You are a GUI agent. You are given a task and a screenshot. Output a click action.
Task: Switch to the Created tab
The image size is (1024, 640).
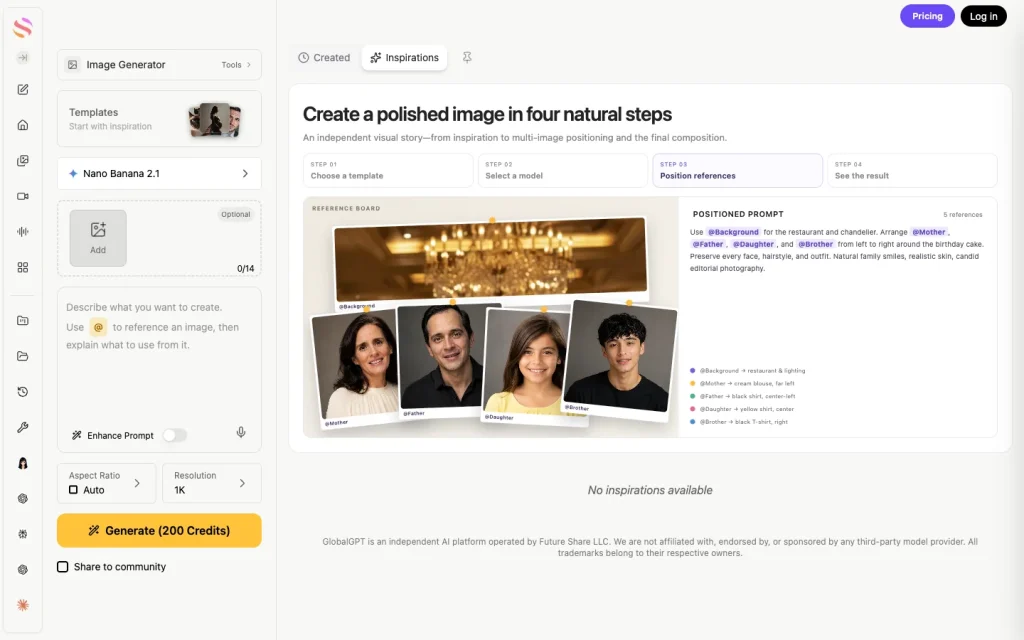click(325, 57)
